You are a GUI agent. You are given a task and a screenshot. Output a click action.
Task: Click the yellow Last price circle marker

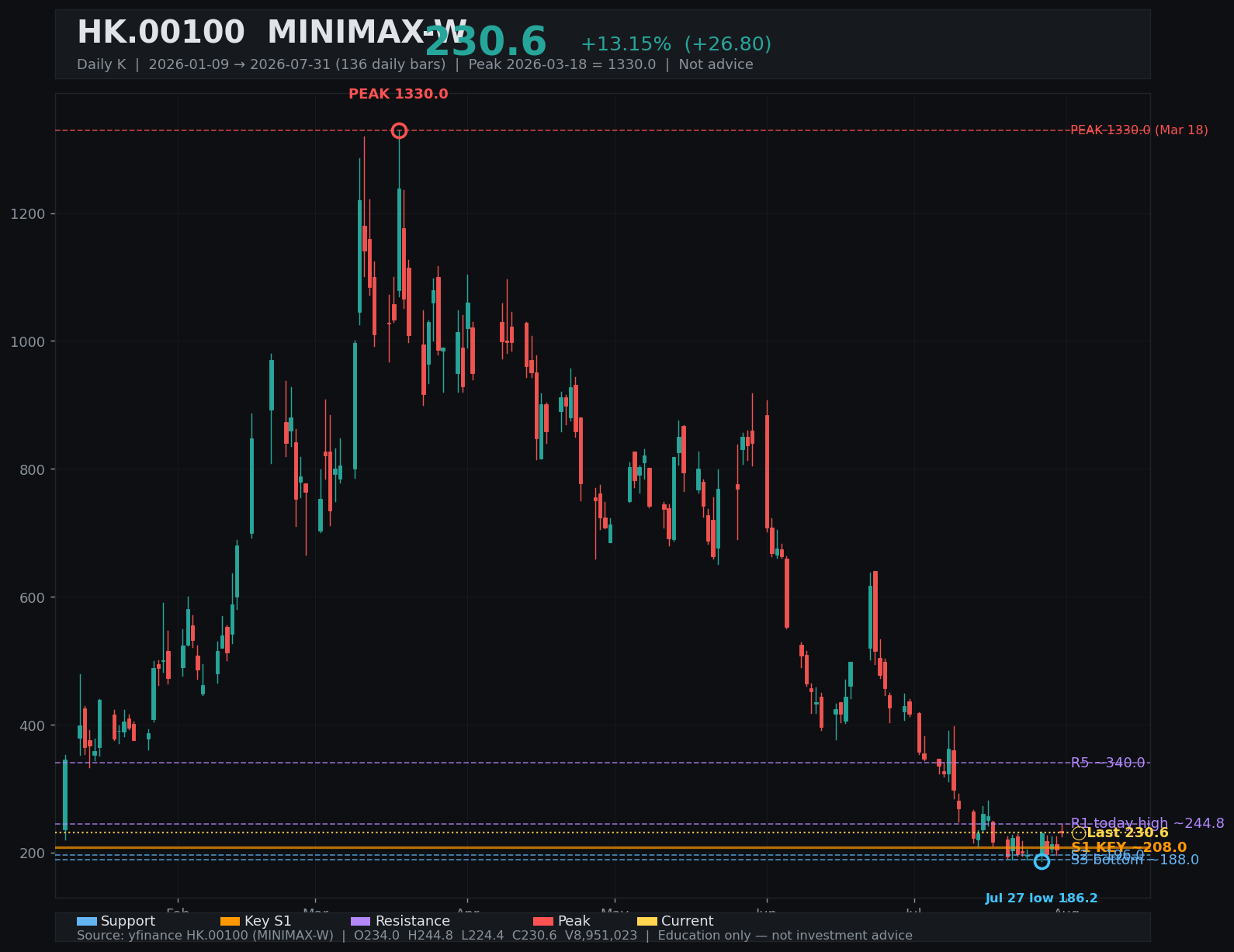tap(1078, 833)
